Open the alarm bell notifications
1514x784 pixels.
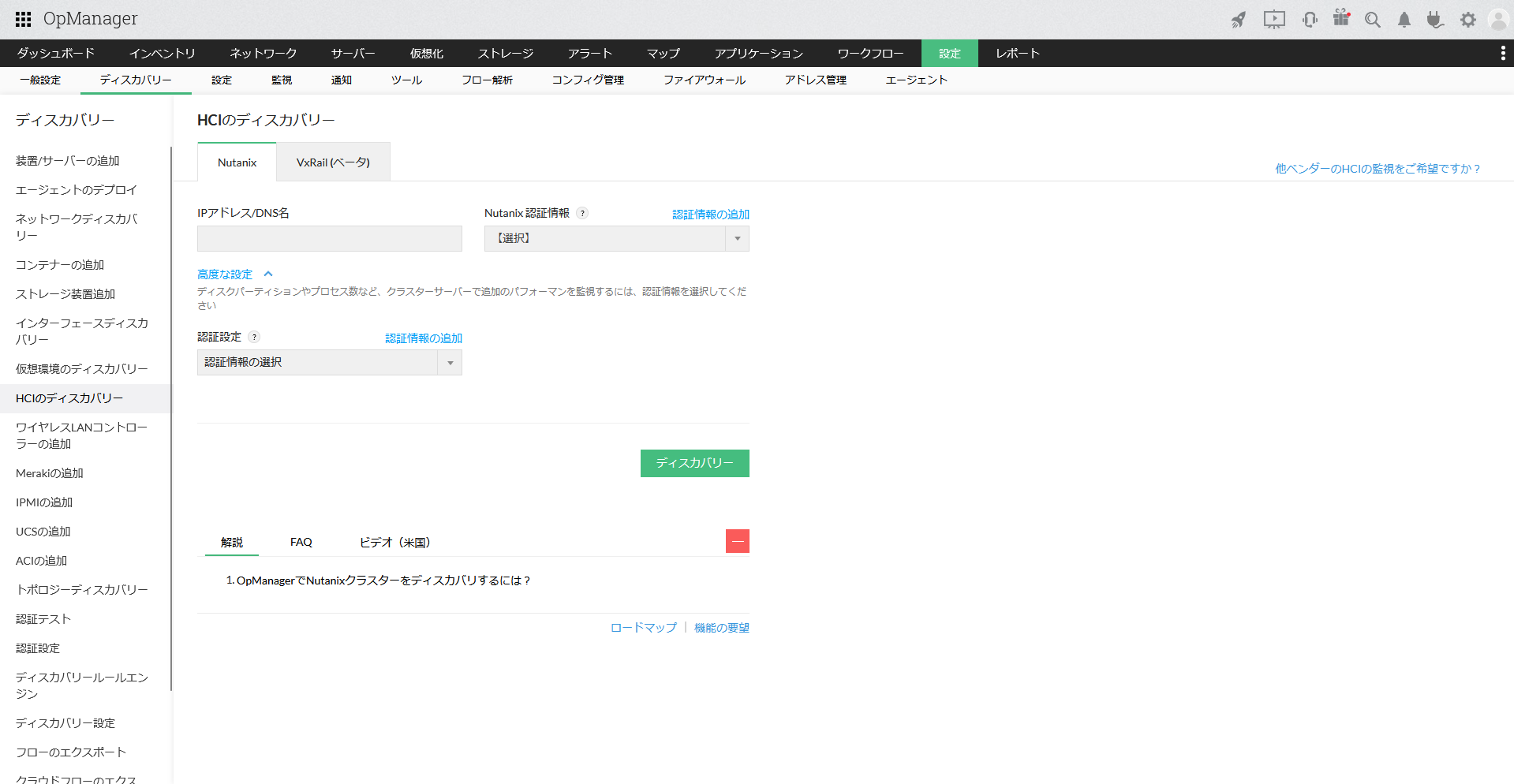pyautogui.click(x=1404, y=20)
